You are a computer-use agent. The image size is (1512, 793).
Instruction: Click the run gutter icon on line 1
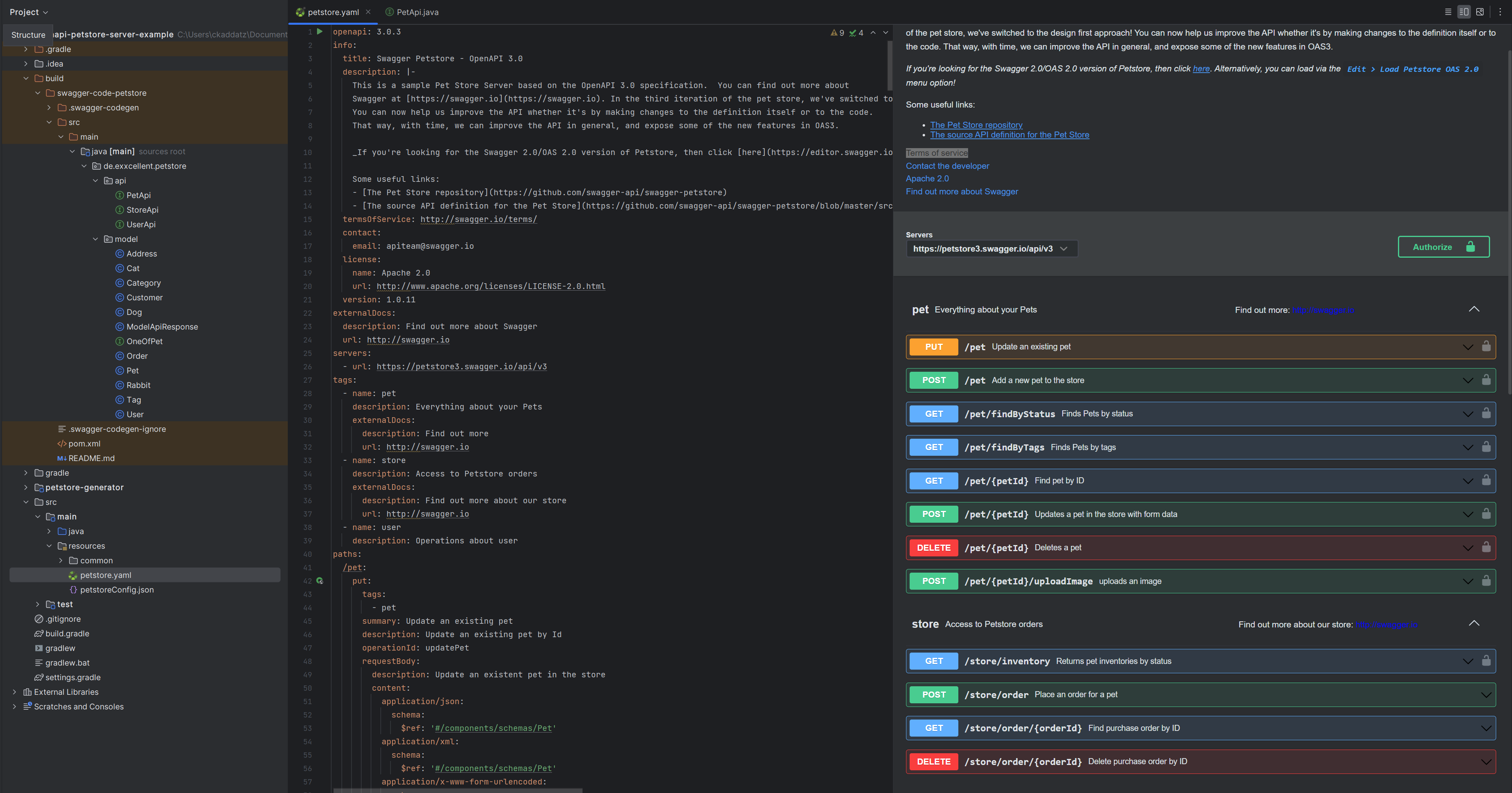[x=320, y=32]
